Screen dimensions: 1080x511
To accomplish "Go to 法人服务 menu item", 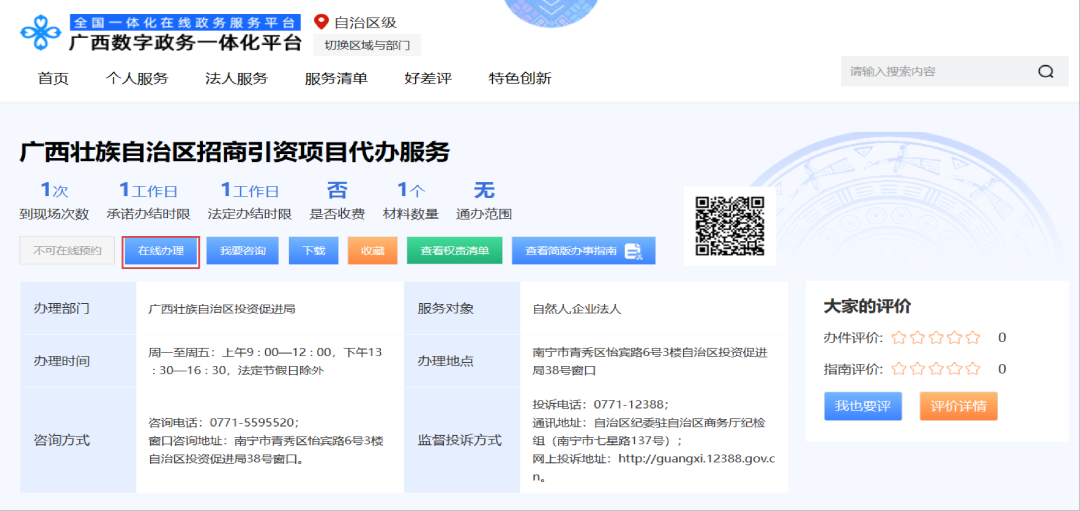I will (x=236, y=78).
